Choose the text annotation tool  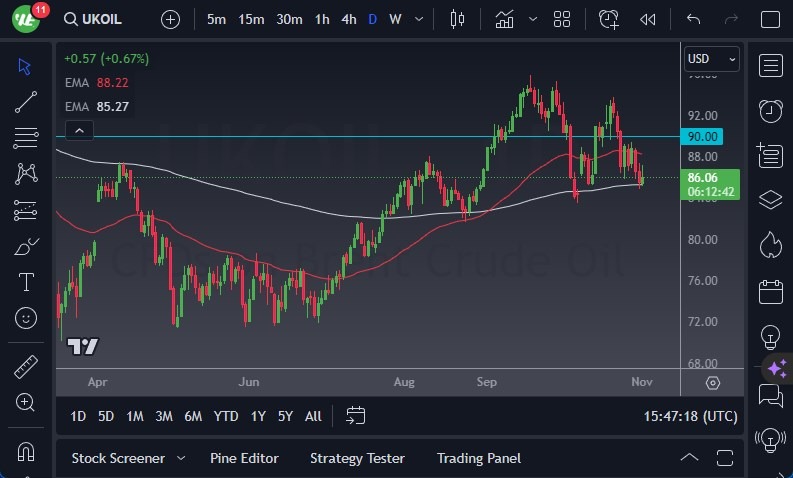click(x=26, y=282)
